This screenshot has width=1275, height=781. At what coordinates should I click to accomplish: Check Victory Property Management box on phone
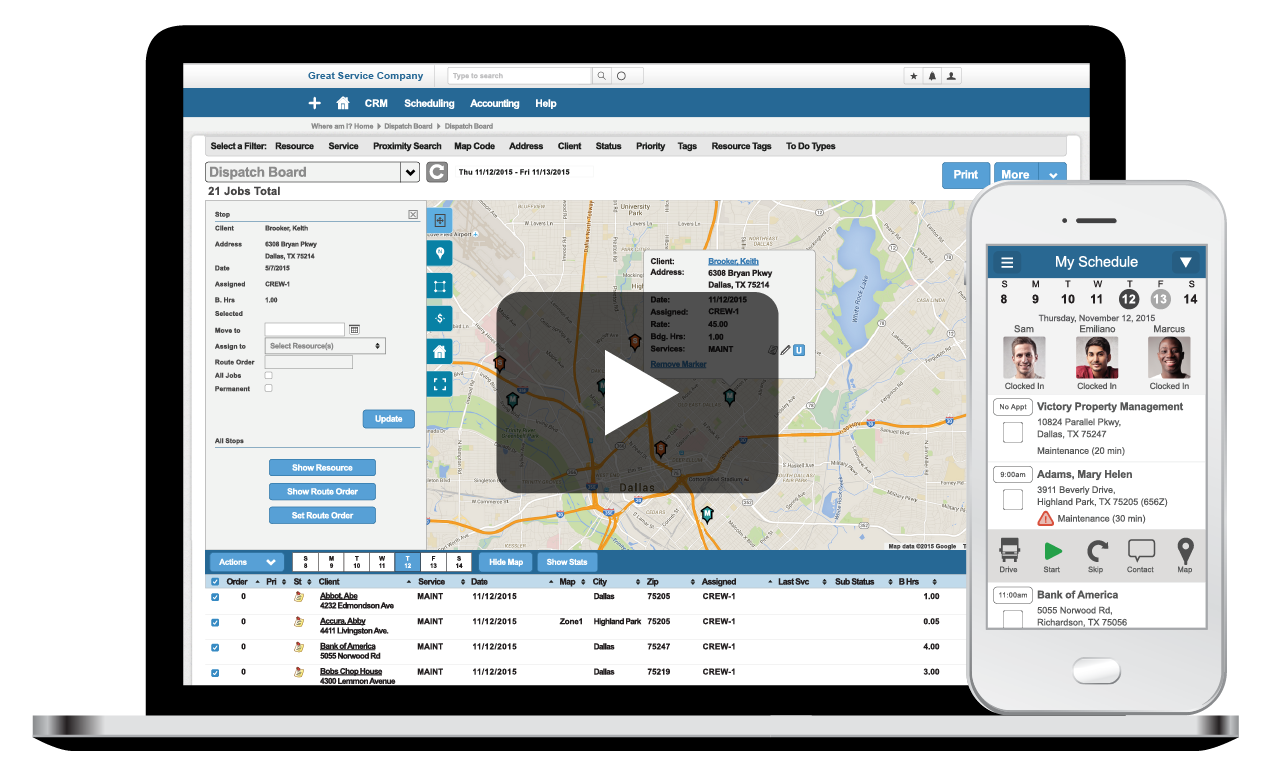(1013, 432)
